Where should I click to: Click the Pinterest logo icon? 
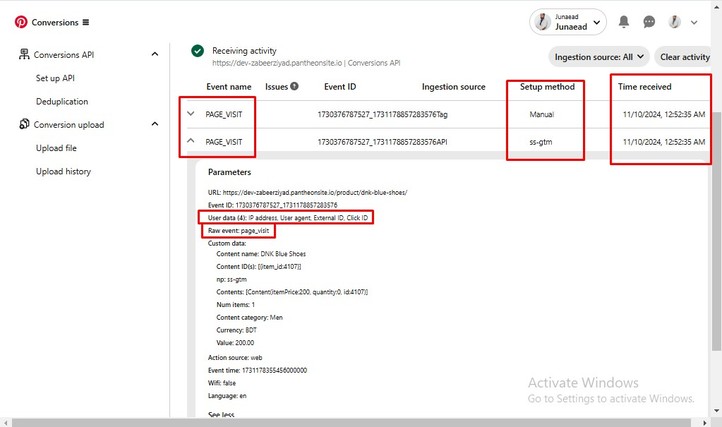coord(21,22)
